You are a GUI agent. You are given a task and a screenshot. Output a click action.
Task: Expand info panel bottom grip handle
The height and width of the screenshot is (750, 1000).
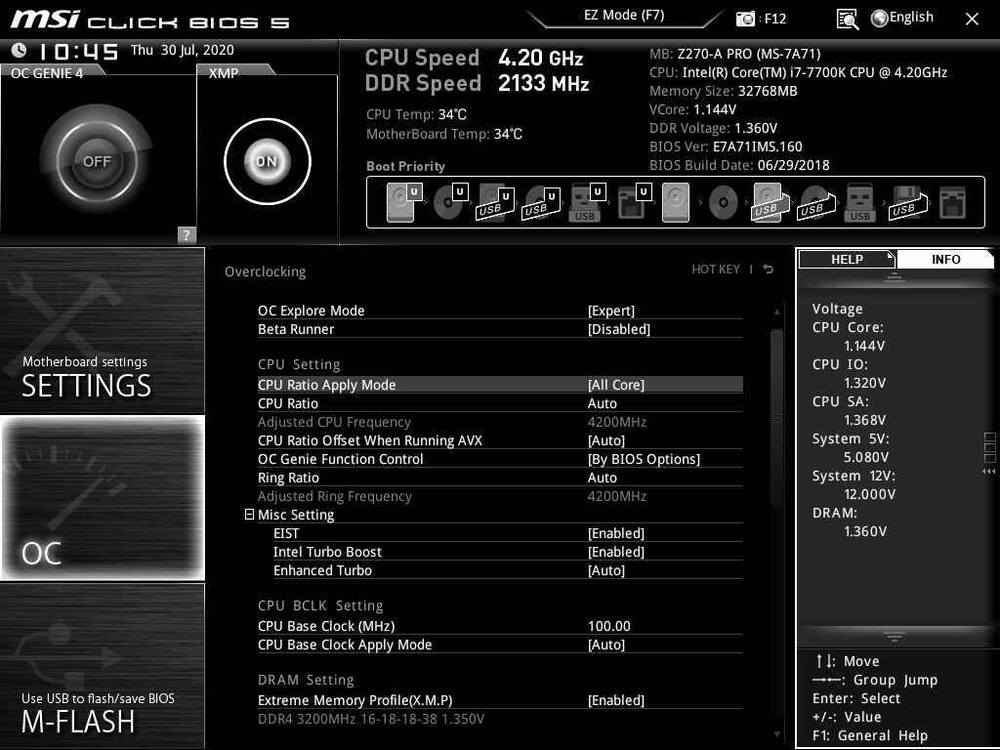(x=893, y=636)
